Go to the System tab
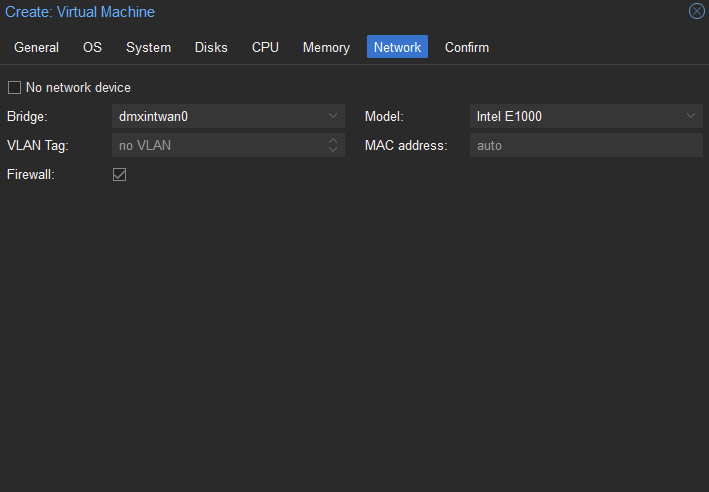The width and height of the screenshot is (709, 492). point(148,47)
